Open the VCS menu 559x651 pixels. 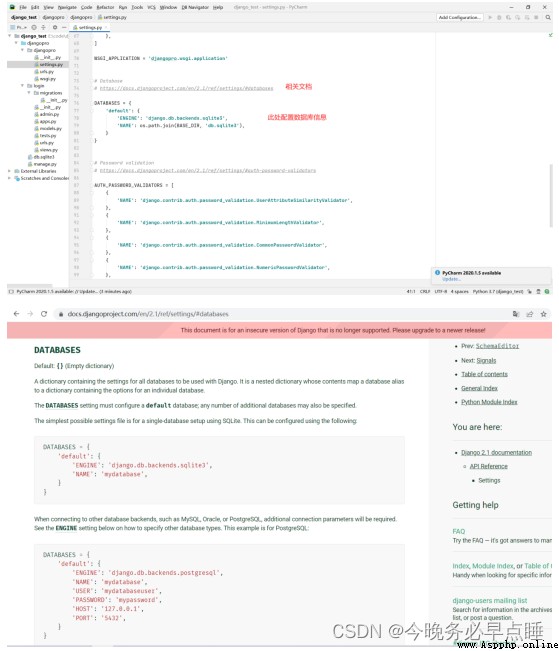(151, 7)
